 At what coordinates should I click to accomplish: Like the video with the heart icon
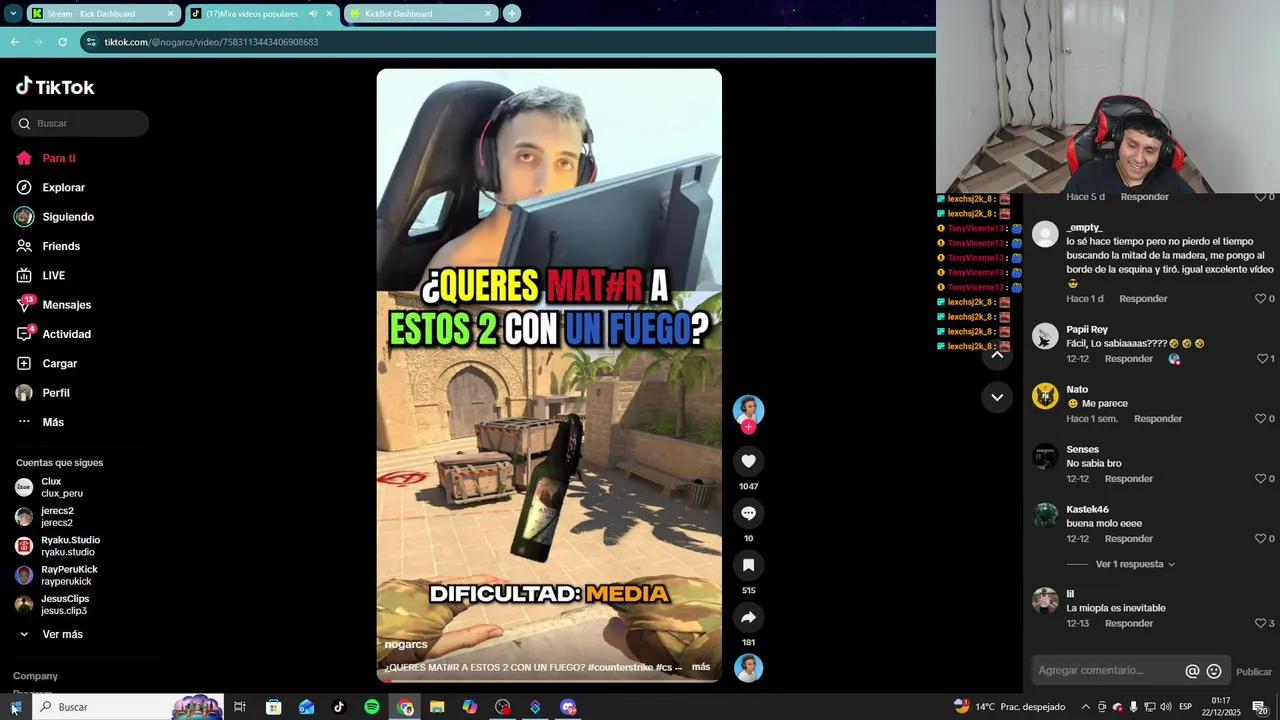748,461
